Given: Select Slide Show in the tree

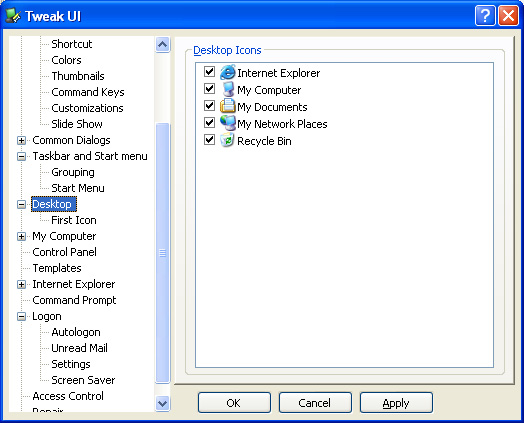Looking at the screenshot, I should (77, 124).
